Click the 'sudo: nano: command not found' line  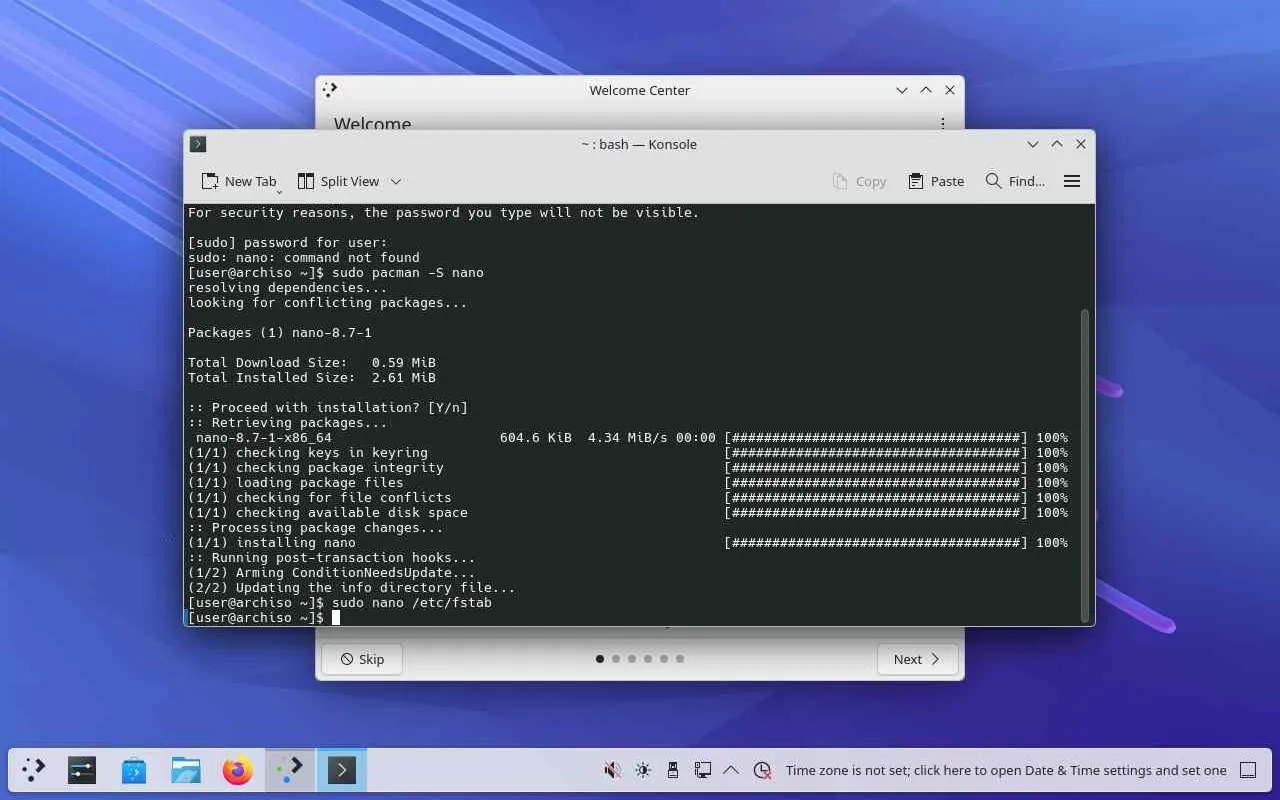coord(304,257)
